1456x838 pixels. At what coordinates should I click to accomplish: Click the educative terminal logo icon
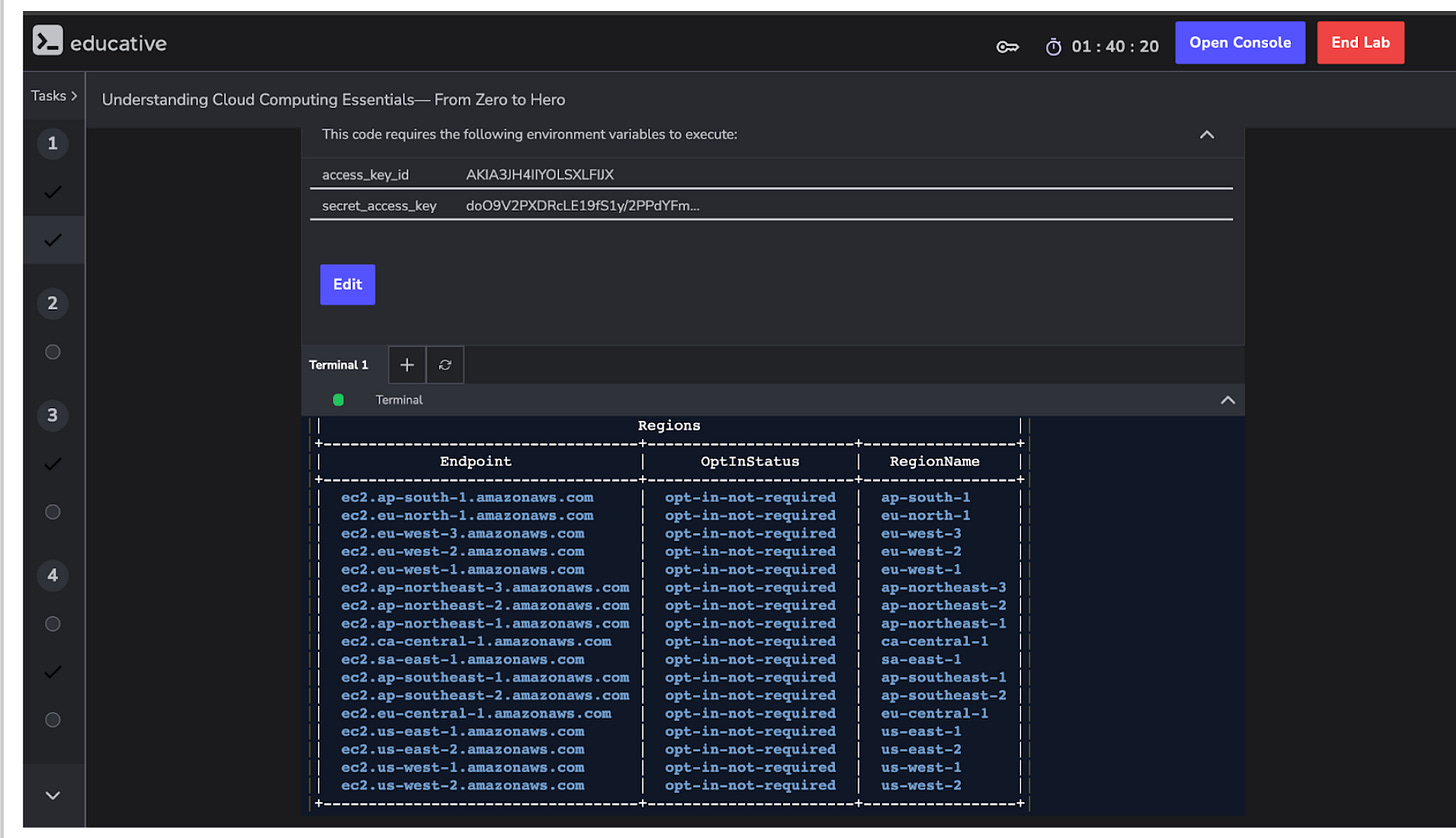tap(47, 41)
